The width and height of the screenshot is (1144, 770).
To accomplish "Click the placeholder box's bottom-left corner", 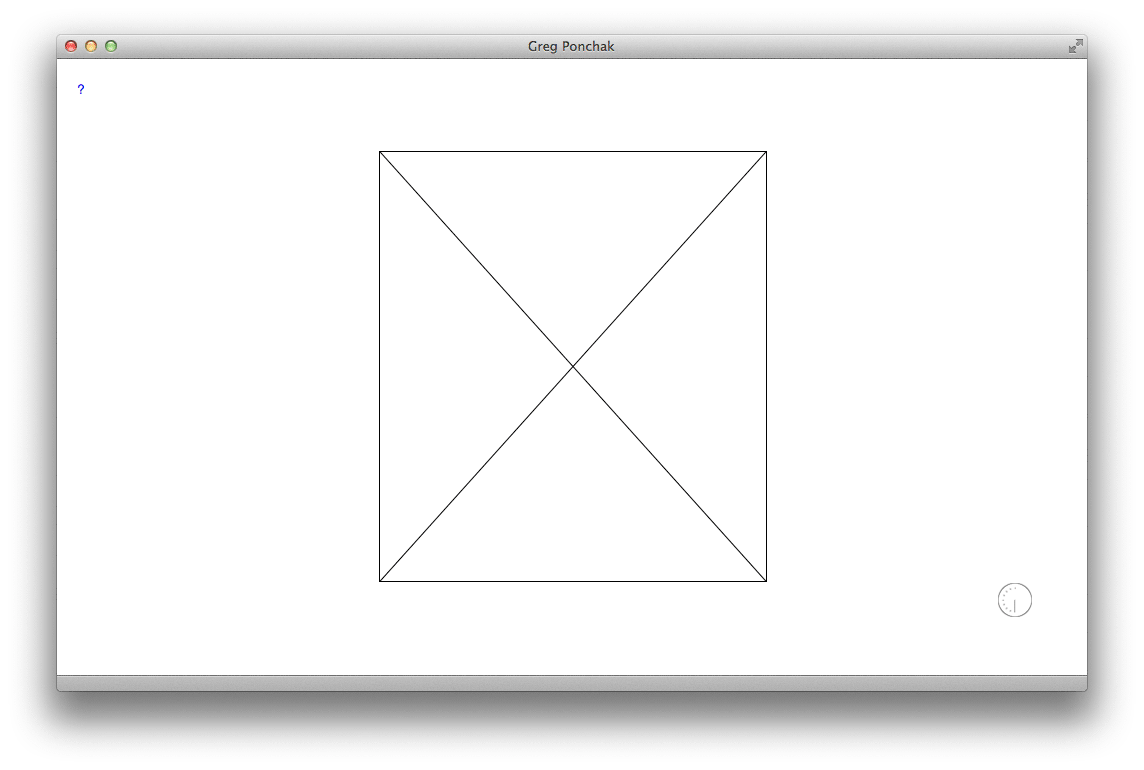I will [x=380, y=580].
